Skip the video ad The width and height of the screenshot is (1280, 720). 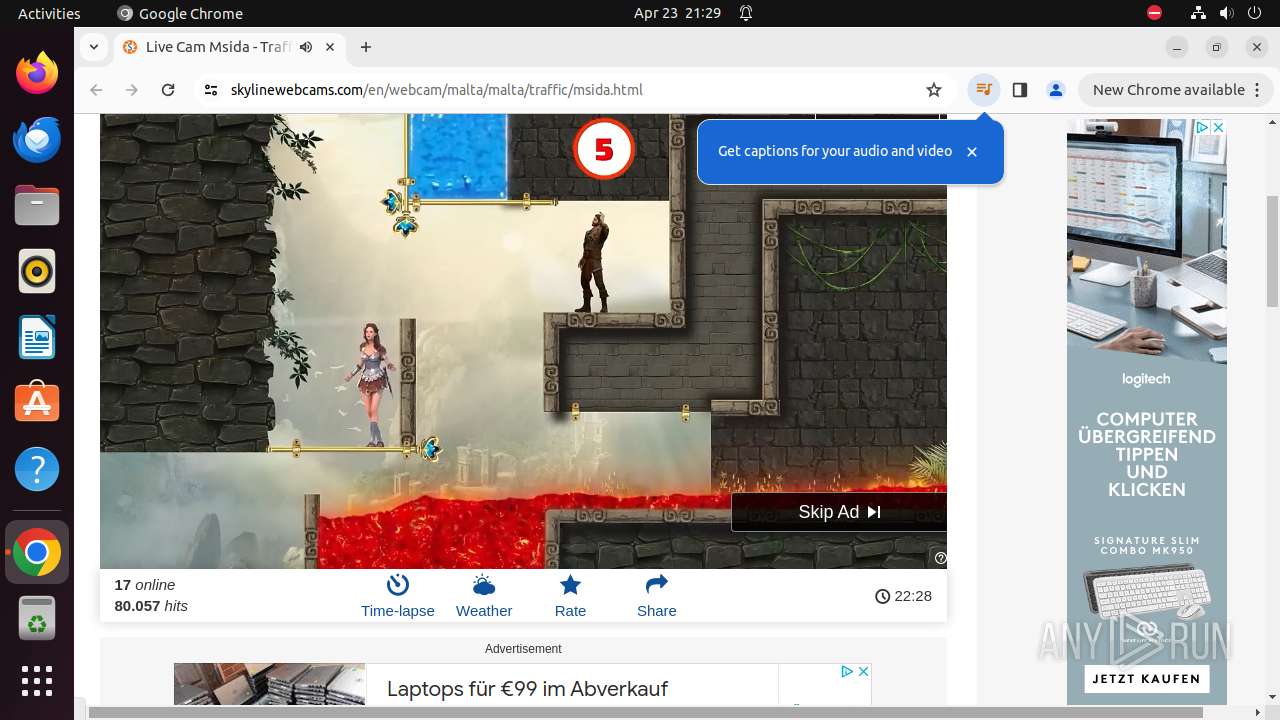pyautogui.click(x=839, y=512)
